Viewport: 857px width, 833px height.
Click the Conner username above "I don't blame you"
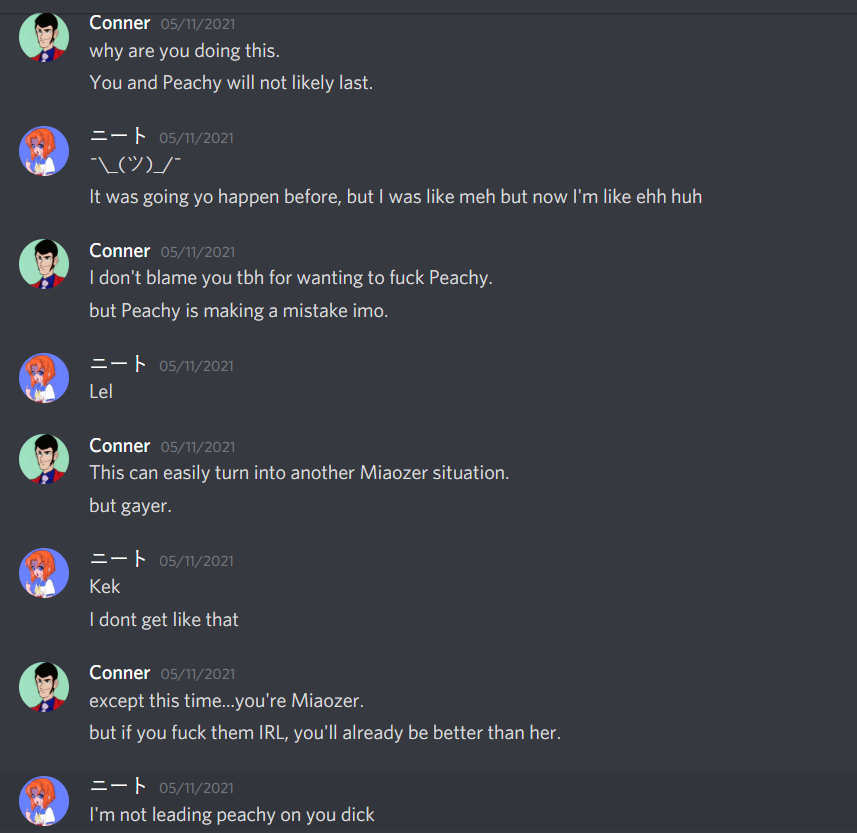click(x=119, y=251)
